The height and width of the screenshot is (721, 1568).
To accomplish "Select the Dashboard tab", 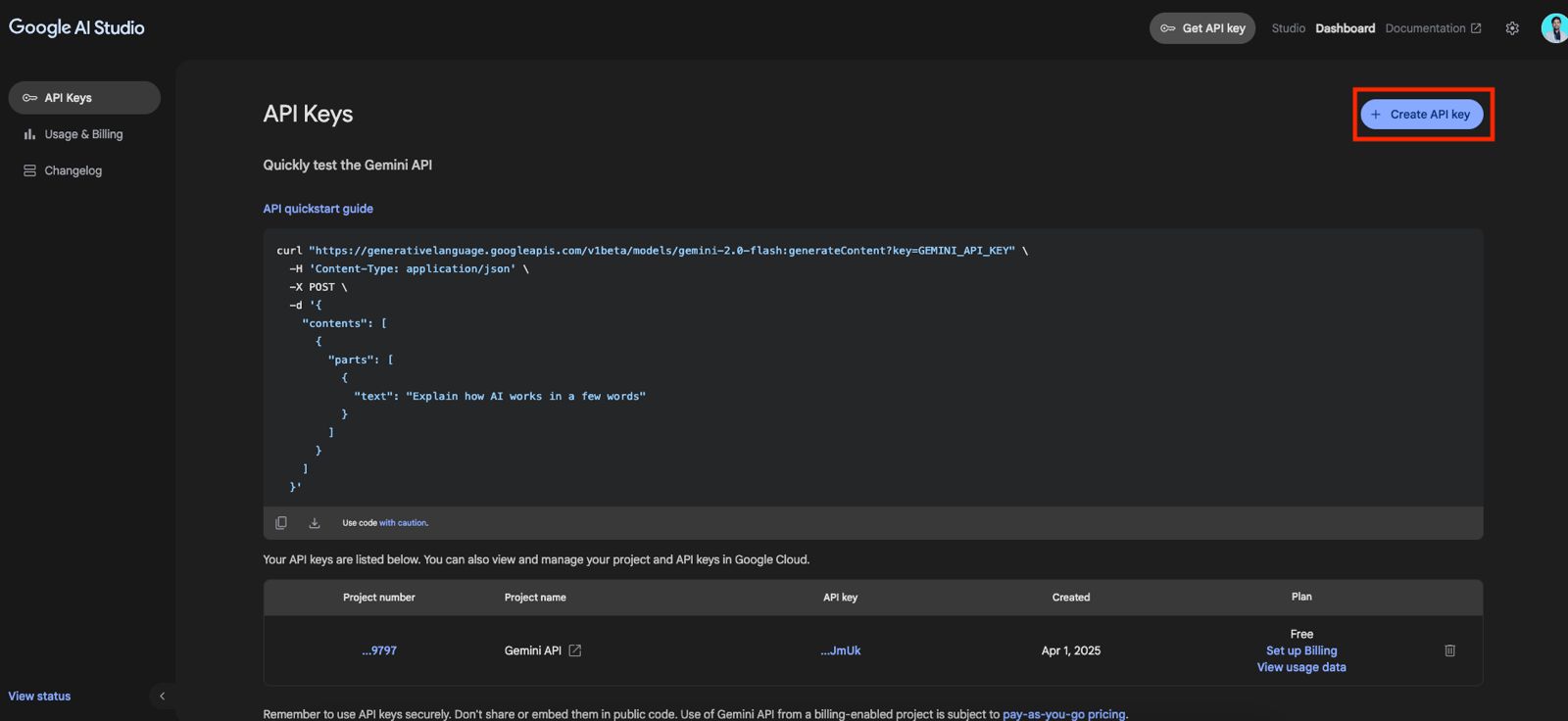I will coord(1345,28).
